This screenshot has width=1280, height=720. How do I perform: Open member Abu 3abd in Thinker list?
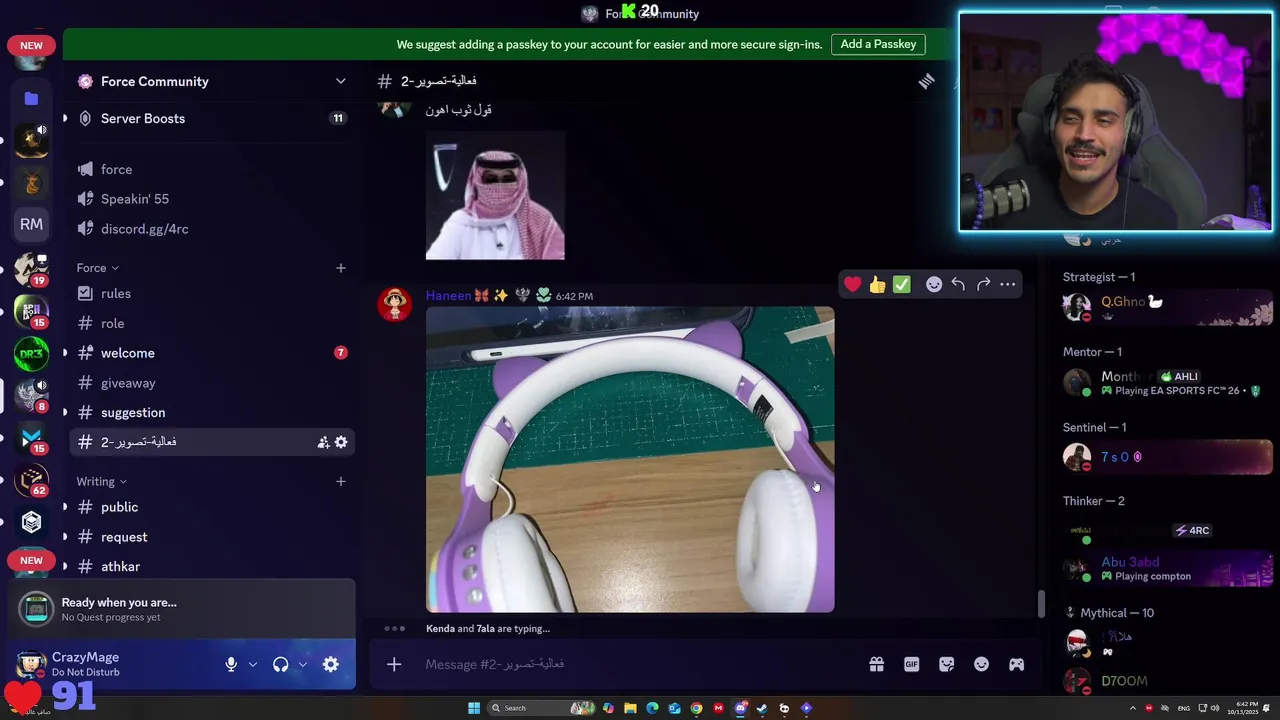(1166, 568)
